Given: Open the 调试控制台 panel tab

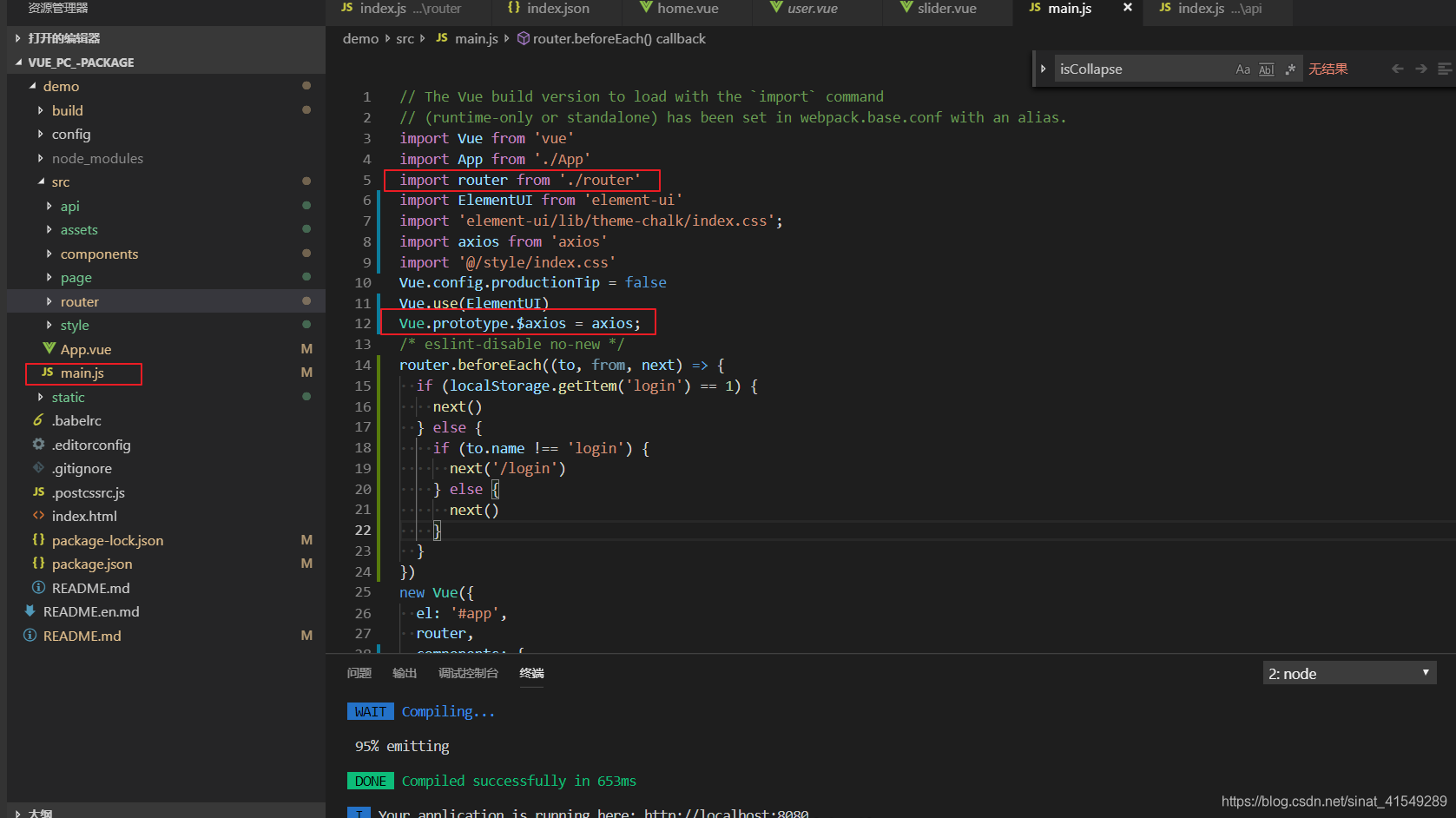Looking at the screenshot, I should pyautogui.click(x=468, y=673).
